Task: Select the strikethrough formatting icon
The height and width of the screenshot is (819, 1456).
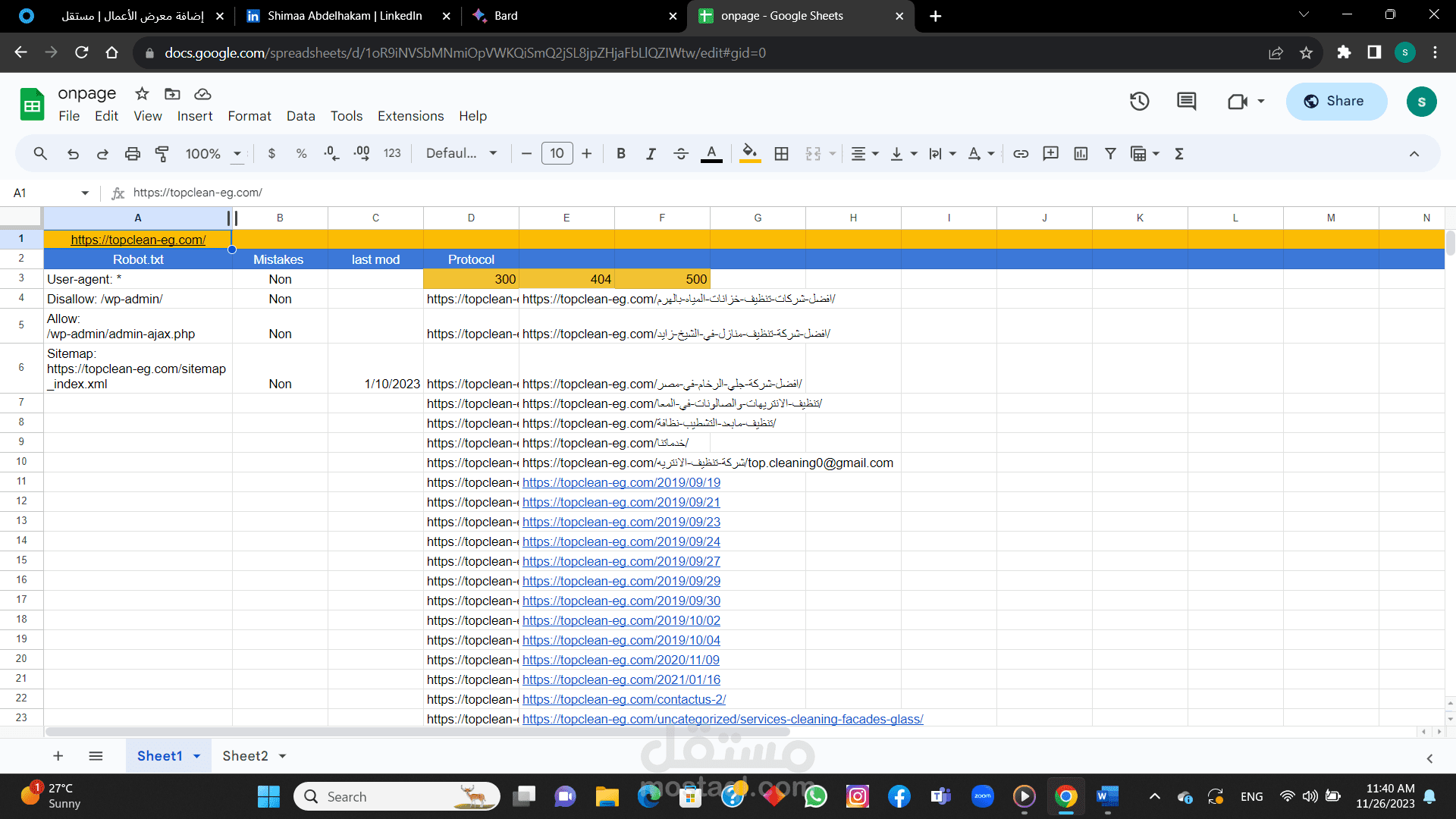Action: [681, 153]
